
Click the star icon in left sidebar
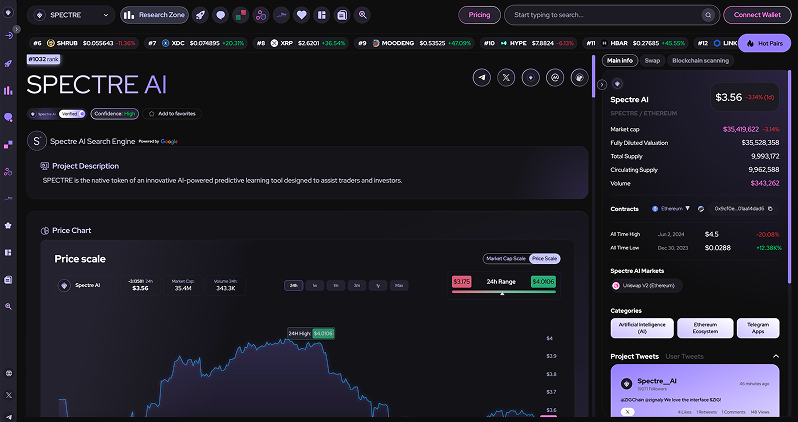pyautogui.click(x=8, y=226)
